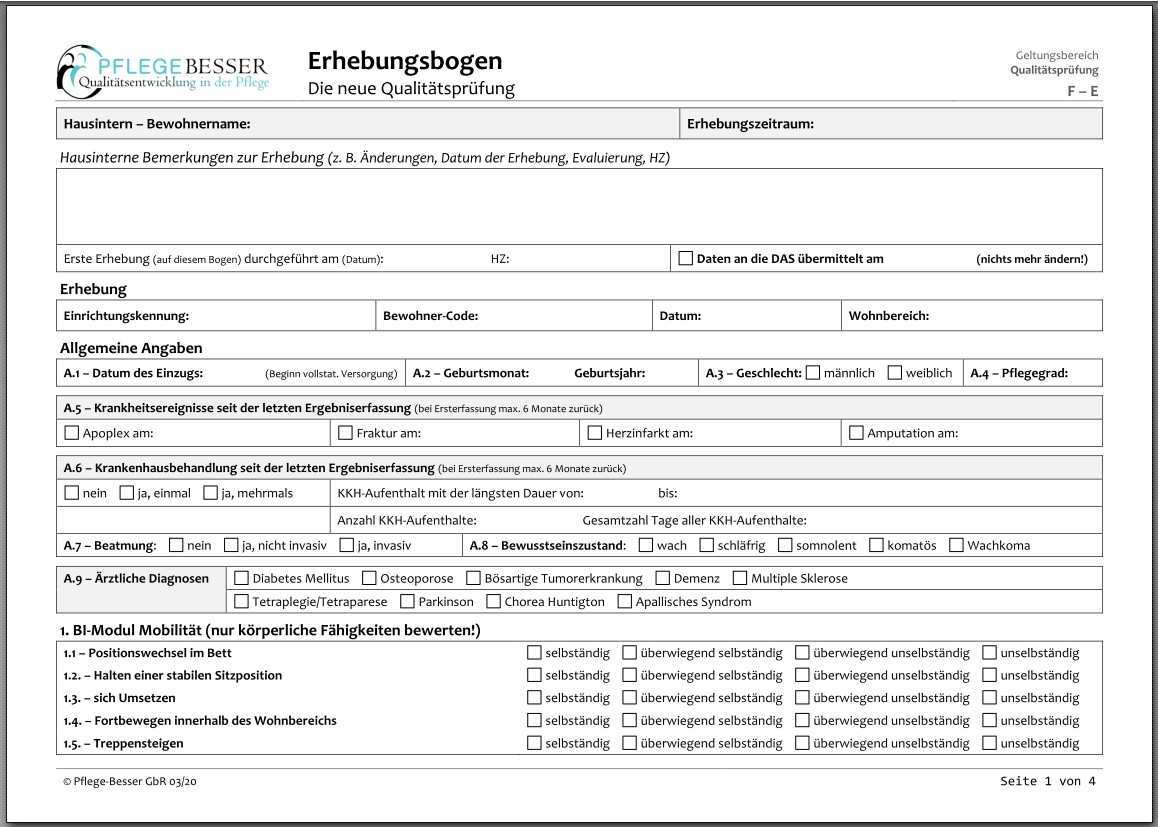Select 'männlich' gender checkbox

click(812, 373)
